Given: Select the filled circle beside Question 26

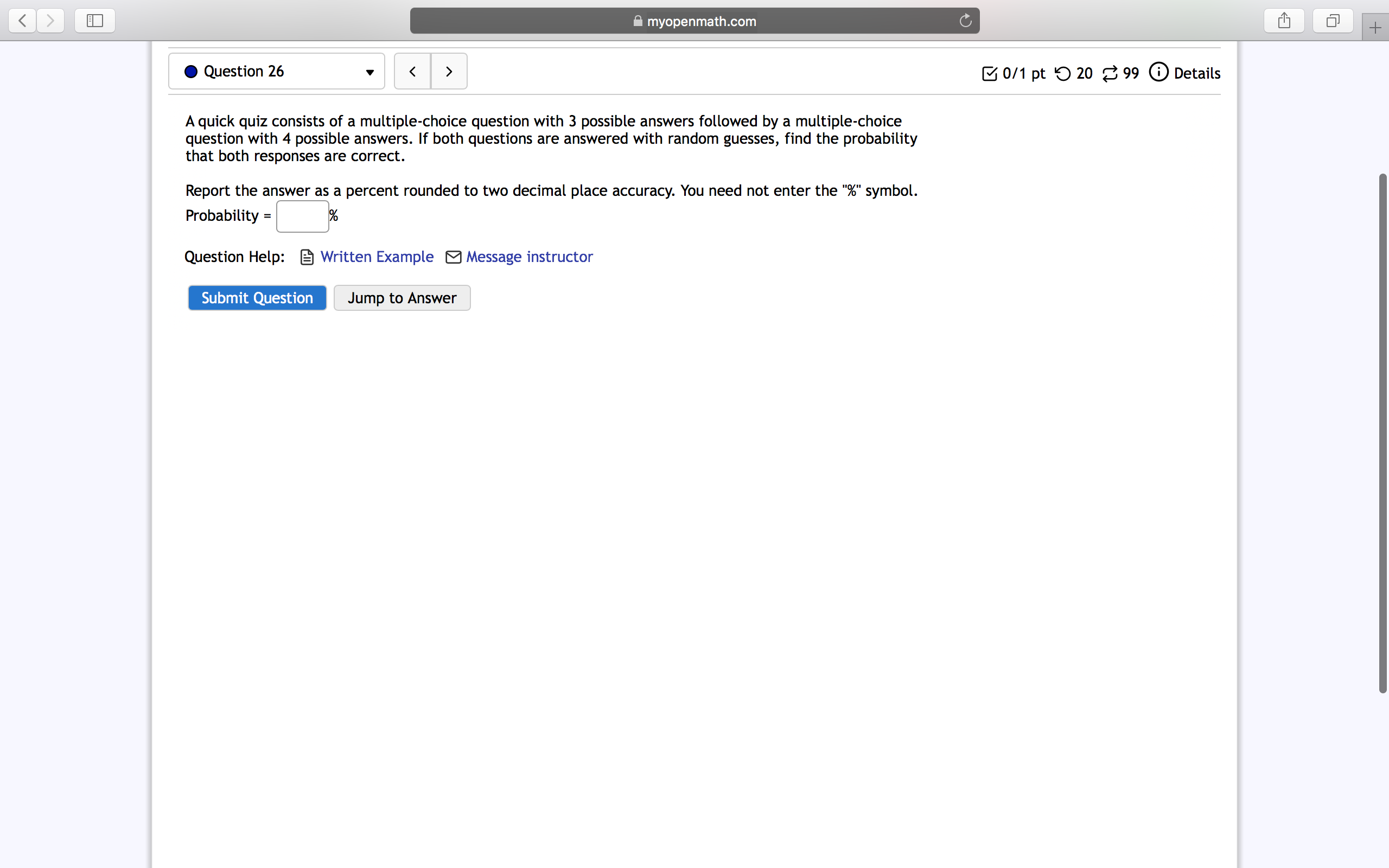Looking at the screenshot, I should 190,71.
